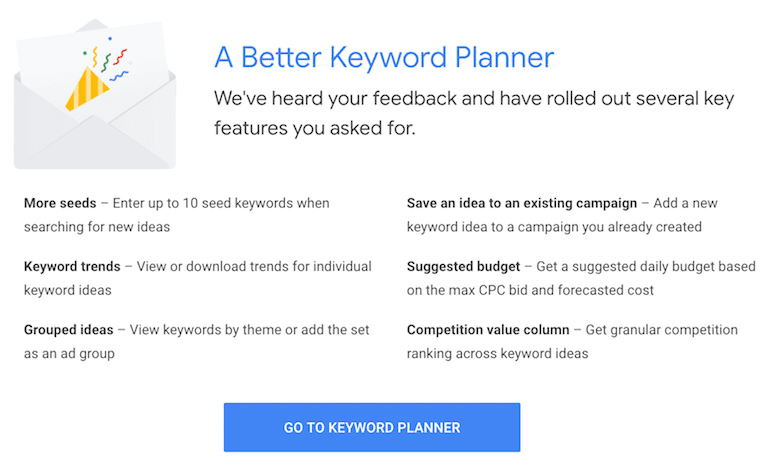This screenshot has width=770, height=466.
Task: Click the 'Suggested budget' feature title
Action: pos(463,266)
